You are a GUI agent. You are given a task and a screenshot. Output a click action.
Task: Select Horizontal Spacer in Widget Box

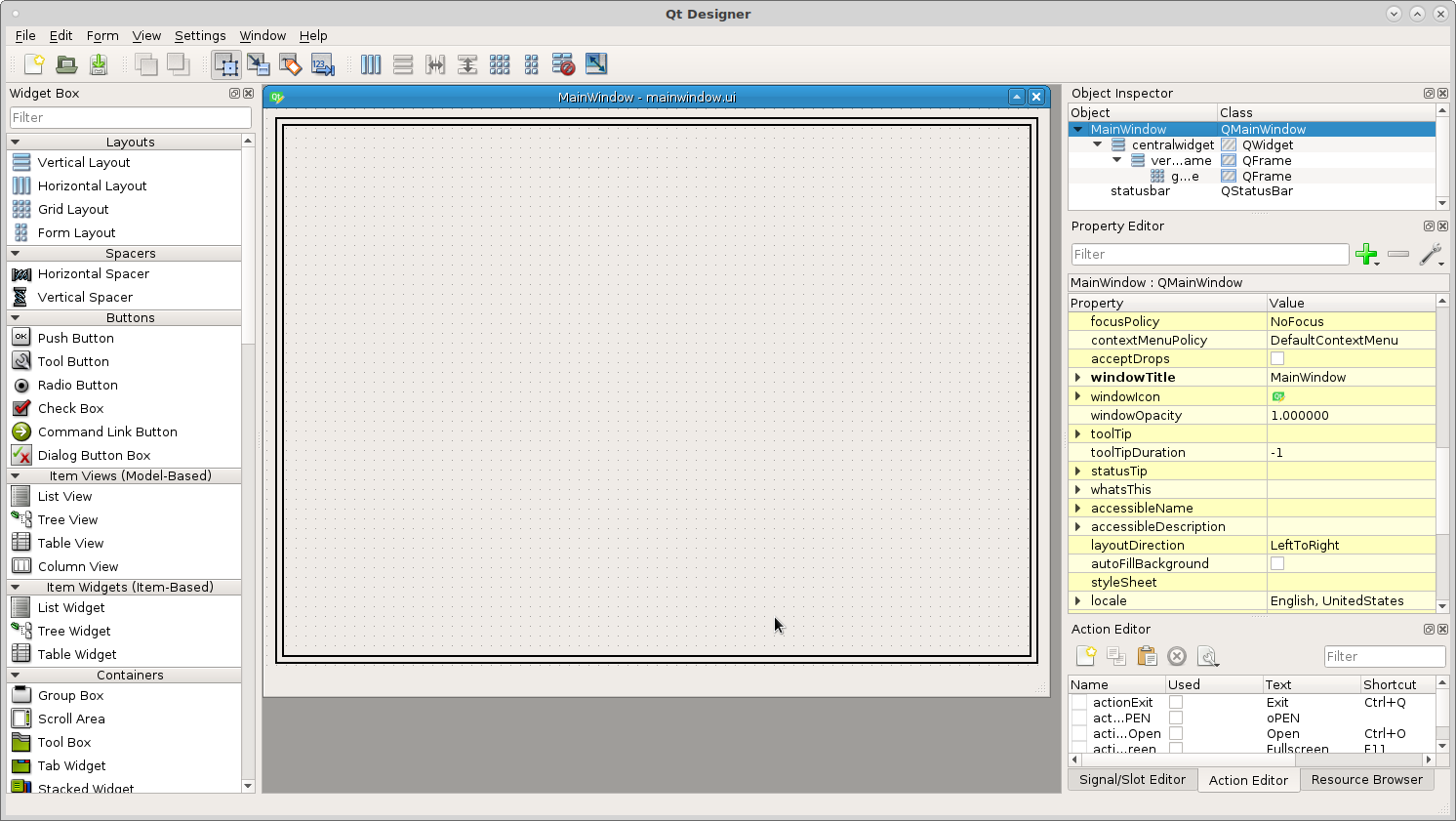[x=94, y=273]
